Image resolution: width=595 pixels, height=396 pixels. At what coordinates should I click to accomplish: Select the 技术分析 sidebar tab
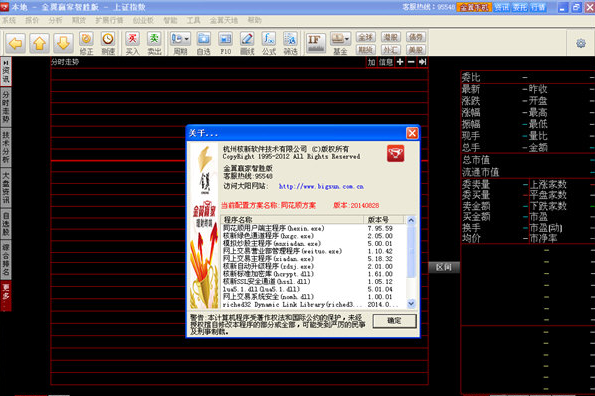pyautogui.click(x=6, y=147)
